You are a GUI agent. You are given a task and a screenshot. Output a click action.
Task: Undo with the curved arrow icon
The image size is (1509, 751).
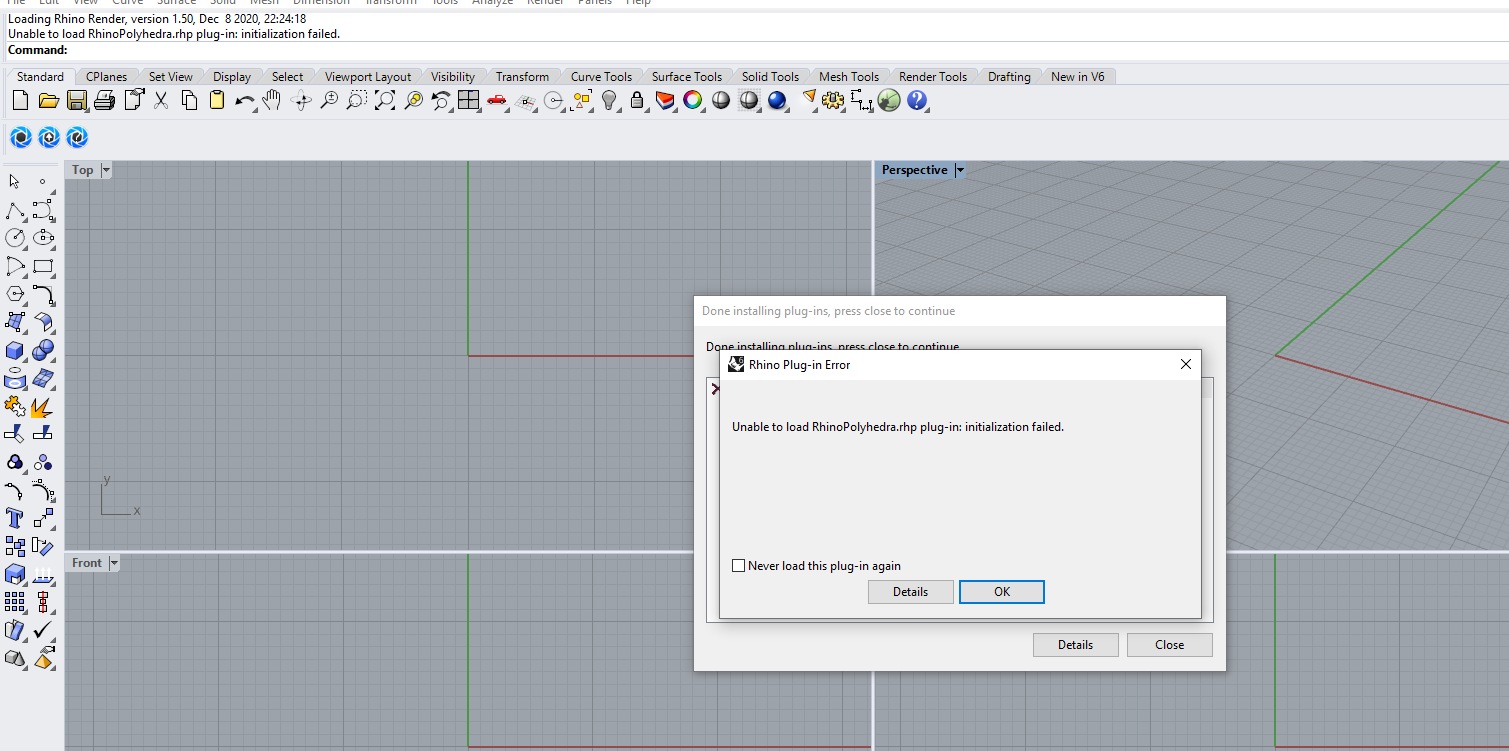click(245, 100)
